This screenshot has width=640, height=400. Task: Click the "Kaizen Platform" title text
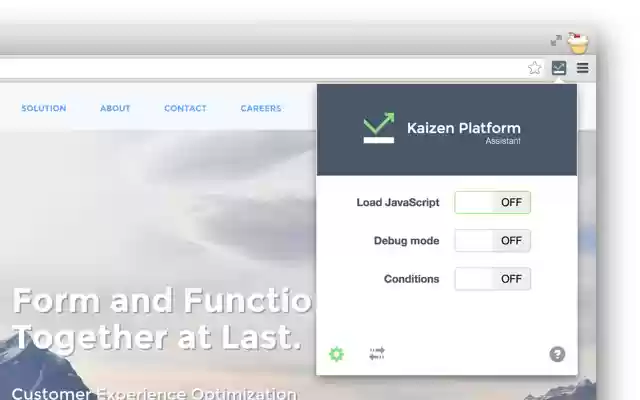tap(464, 128)
